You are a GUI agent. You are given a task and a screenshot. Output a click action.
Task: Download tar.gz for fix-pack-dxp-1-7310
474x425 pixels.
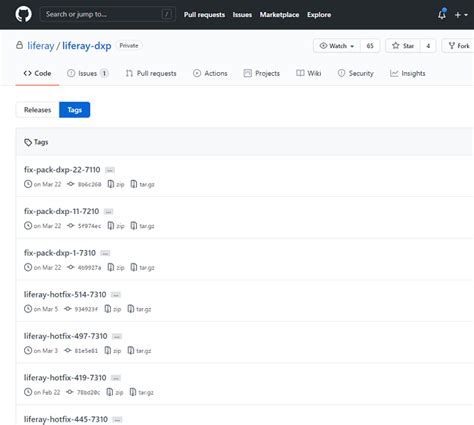coord(142,268)
